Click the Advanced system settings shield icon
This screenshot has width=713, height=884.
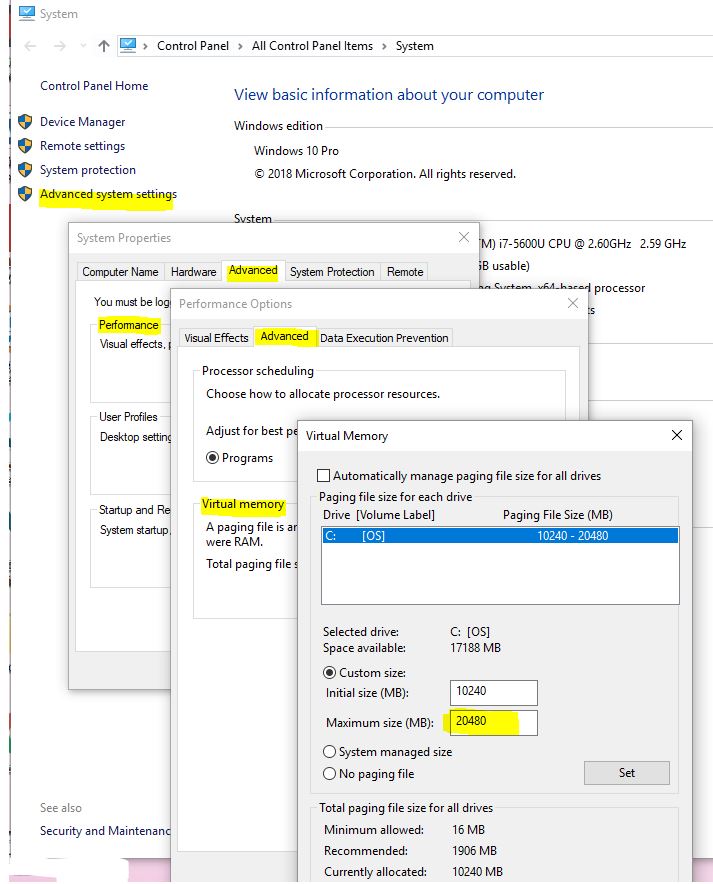25,194
